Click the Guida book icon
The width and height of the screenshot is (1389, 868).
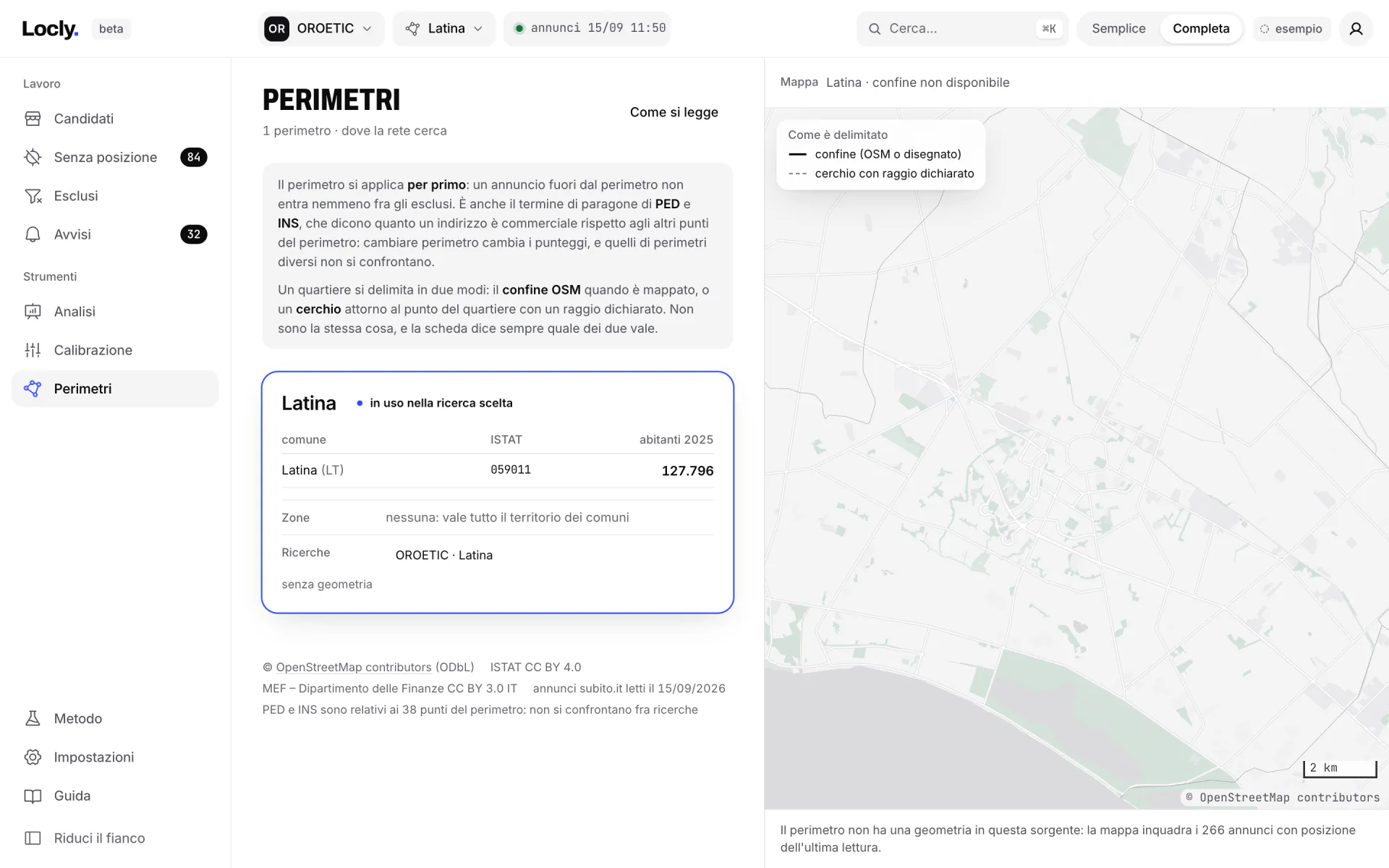pyautogui.click(x=33, y=796)
